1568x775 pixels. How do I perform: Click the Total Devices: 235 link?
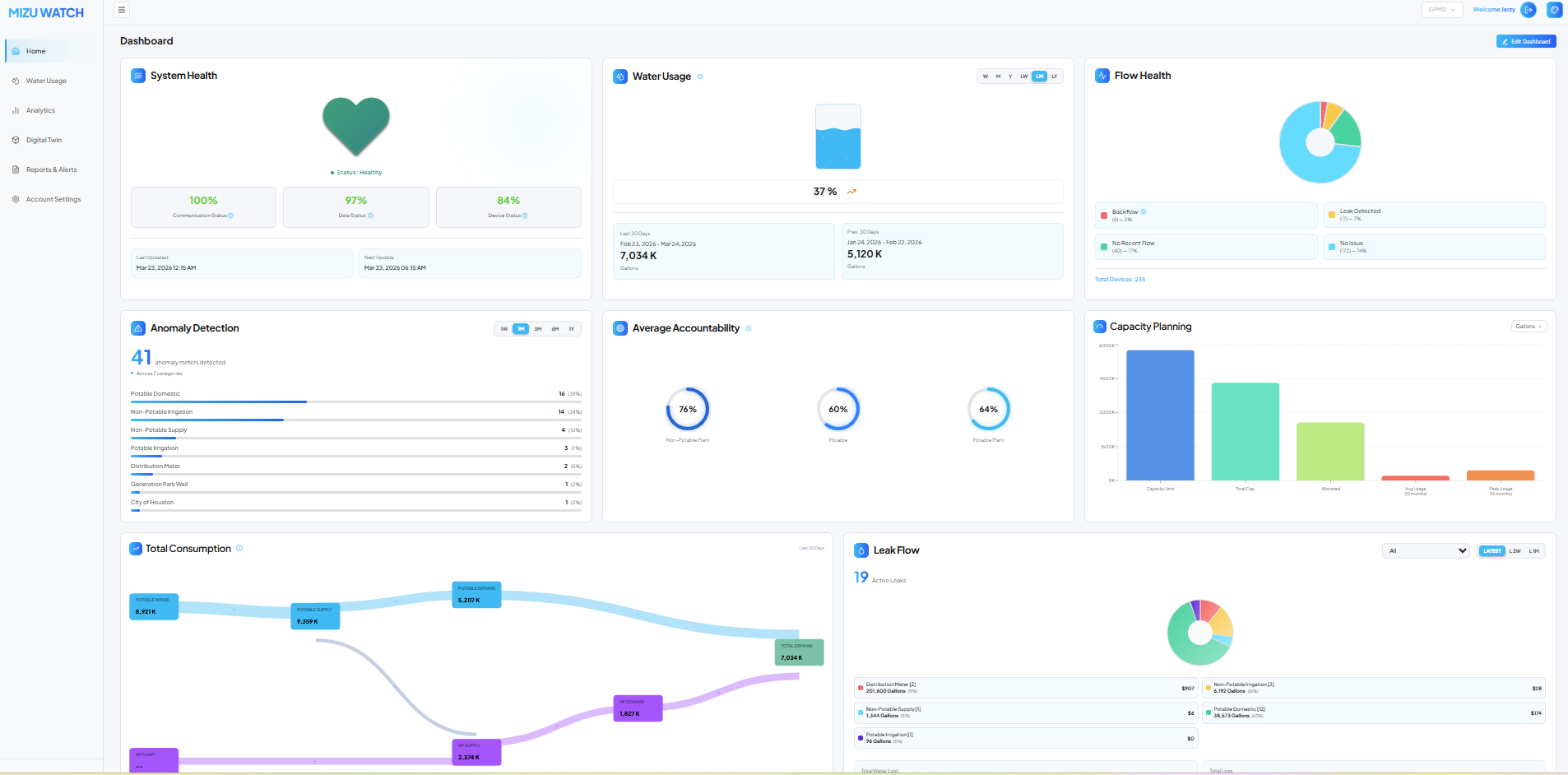(x=1120, y=280)
